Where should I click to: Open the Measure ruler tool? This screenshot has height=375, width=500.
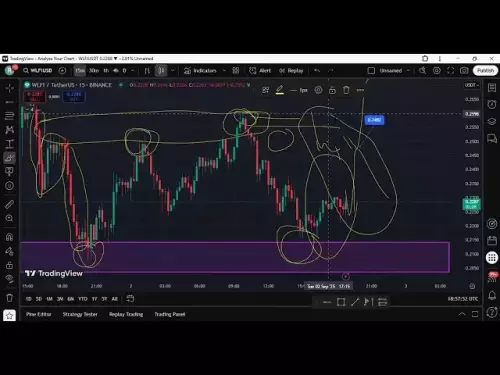(x=9, y=204)
